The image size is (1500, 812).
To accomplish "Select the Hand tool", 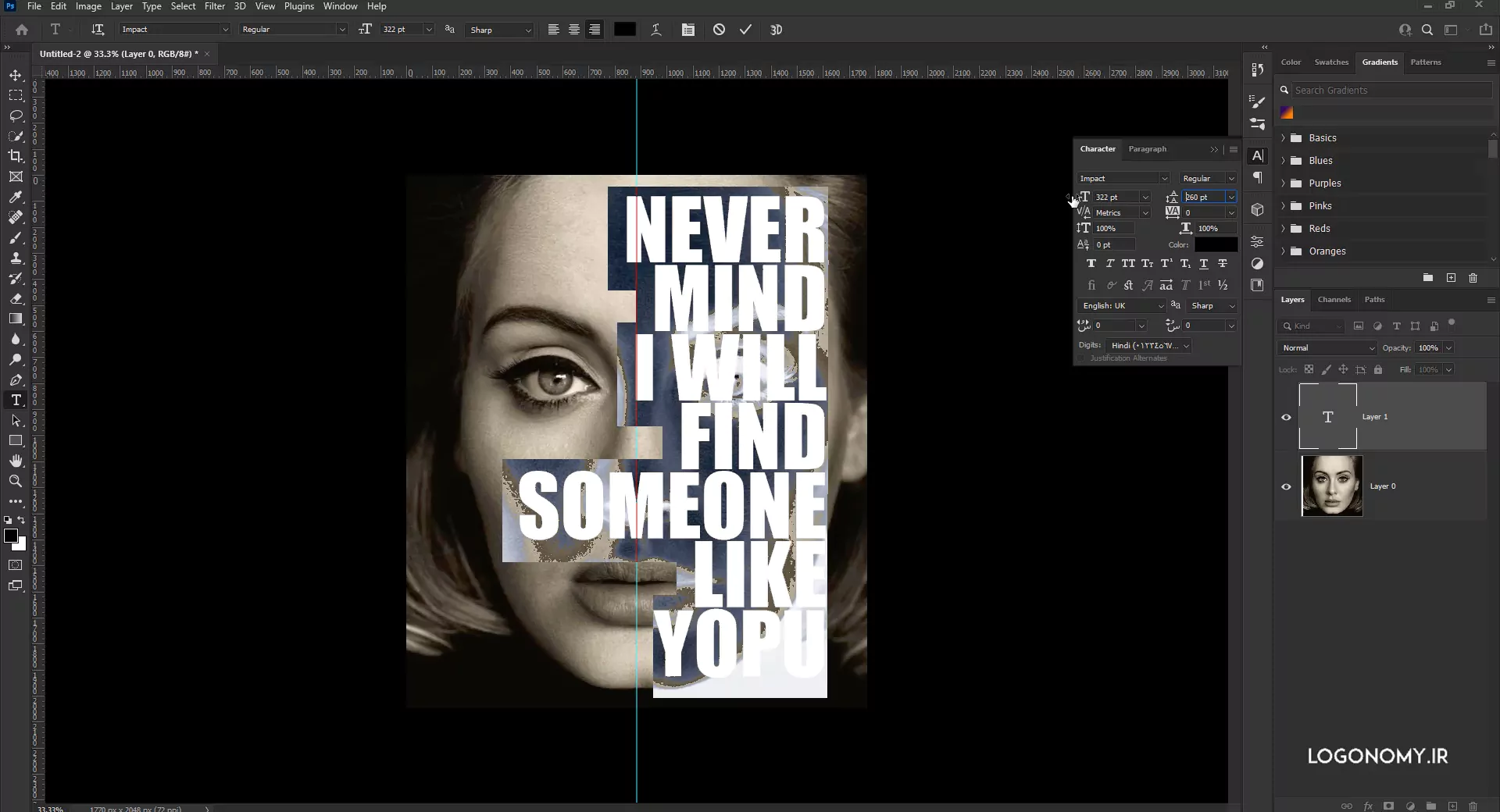I will pos(16,461).
